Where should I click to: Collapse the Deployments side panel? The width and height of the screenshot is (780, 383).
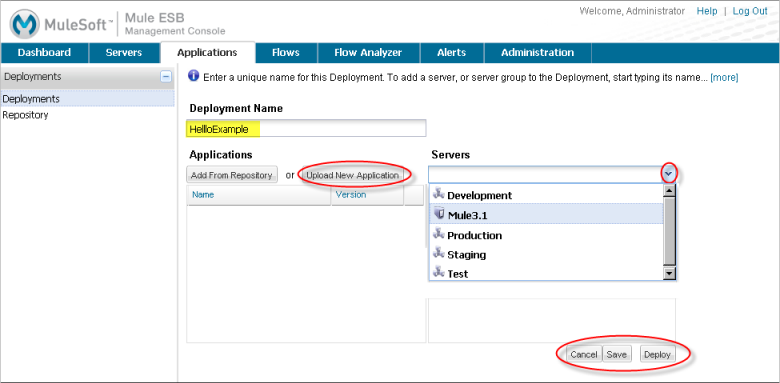point(166,77)
